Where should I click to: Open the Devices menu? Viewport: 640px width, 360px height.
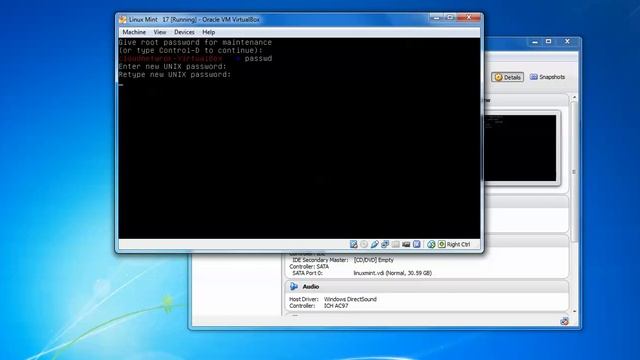184,32
